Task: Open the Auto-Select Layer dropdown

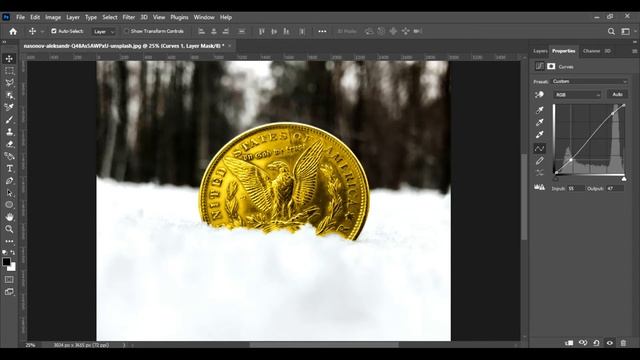Action: click(104, 31)
